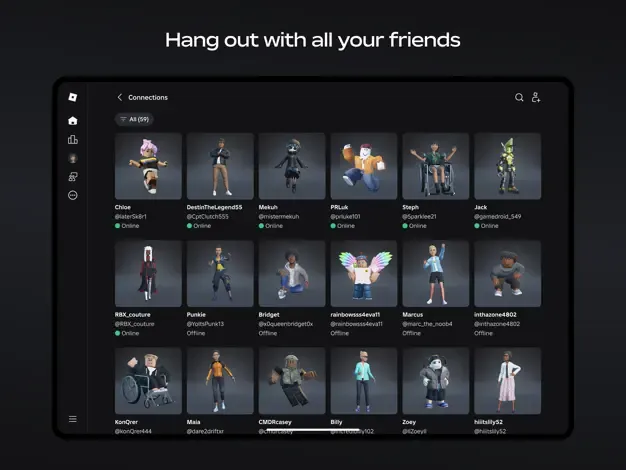Open the Charts icon in sidebar
626x470 pixels.
(x=72, y=140)
